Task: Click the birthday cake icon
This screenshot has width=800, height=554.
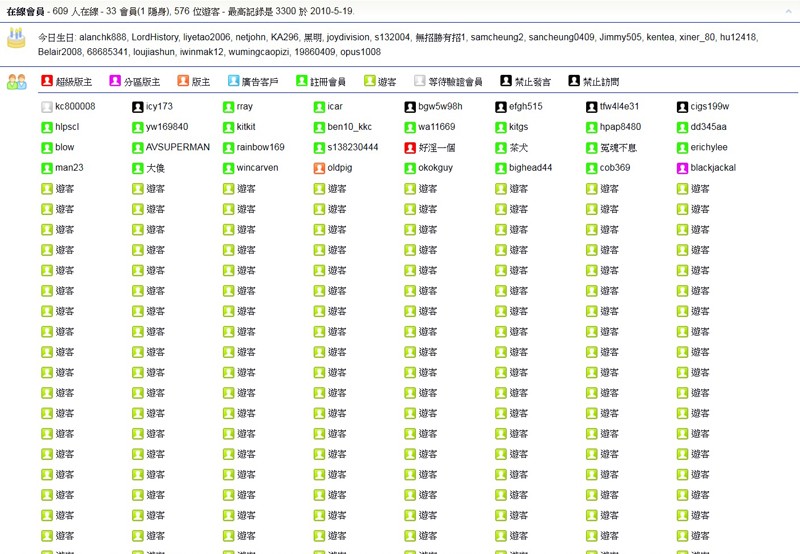Action: [16, 38]
